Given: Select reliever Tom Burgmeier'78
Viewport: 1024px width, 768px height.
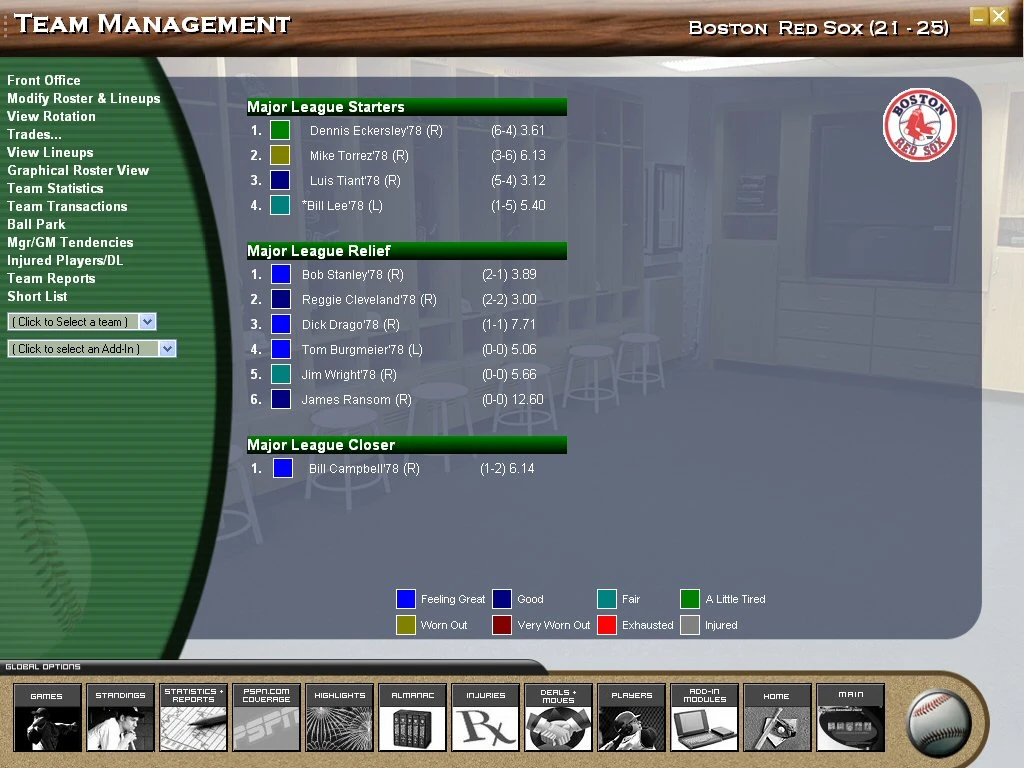Looking at the screenshot, I should pyautogui.click(x=362, y=349).
